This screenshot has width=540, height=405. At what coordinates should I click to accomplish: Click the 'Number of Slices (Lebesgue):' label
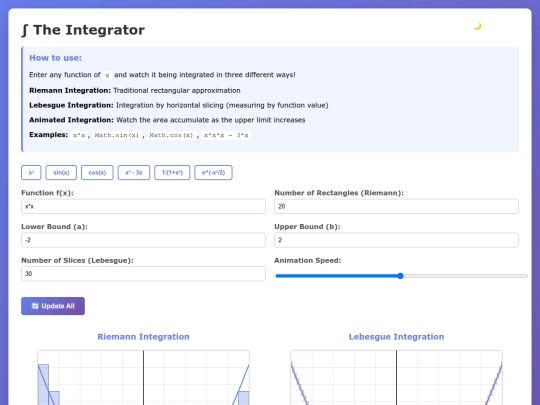[x=77, y=260]
